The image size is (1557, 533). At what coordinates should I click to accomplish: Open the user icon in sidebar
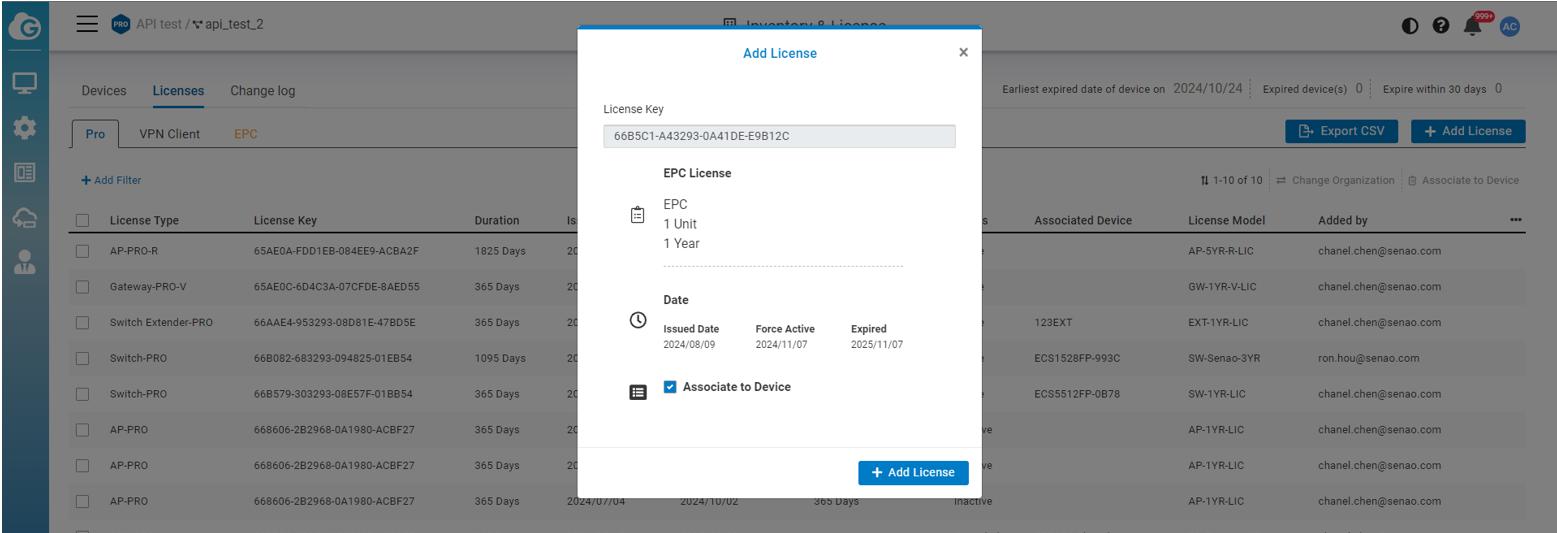tap(24, 263)
